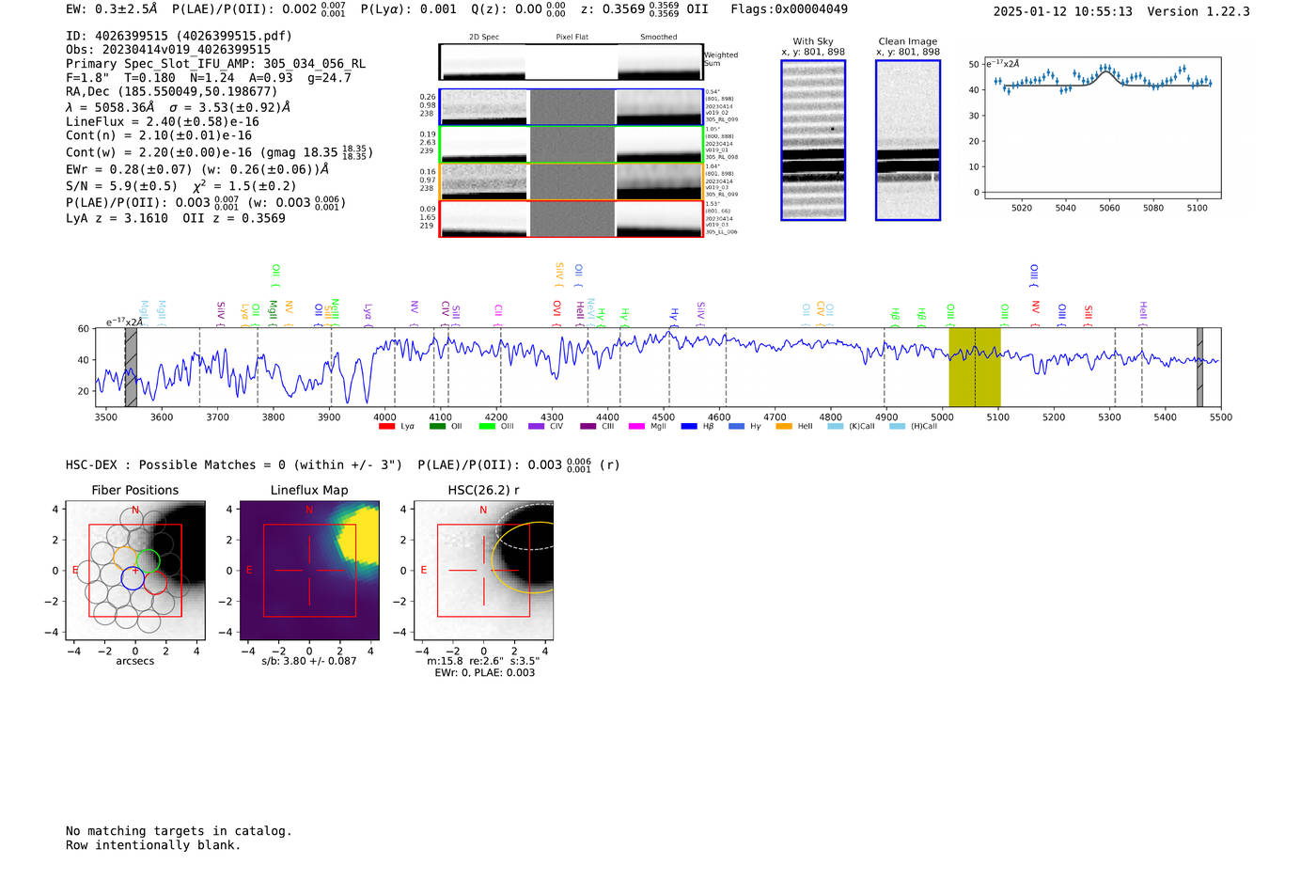Click the RA,Dec coordinates line
This screenshot has width=1316, height=896.
pyautogui.click(x=172, y=92)
